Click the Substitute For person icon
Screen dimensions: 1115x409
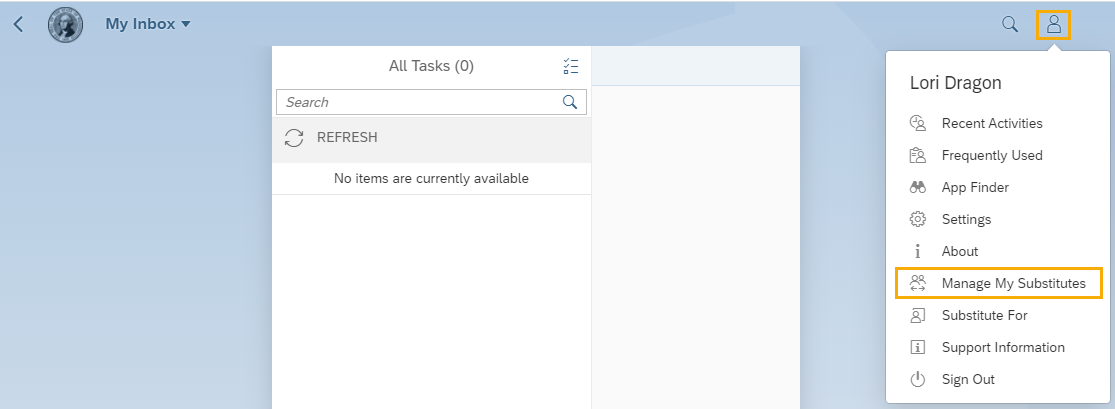click(x=917, y=316)
